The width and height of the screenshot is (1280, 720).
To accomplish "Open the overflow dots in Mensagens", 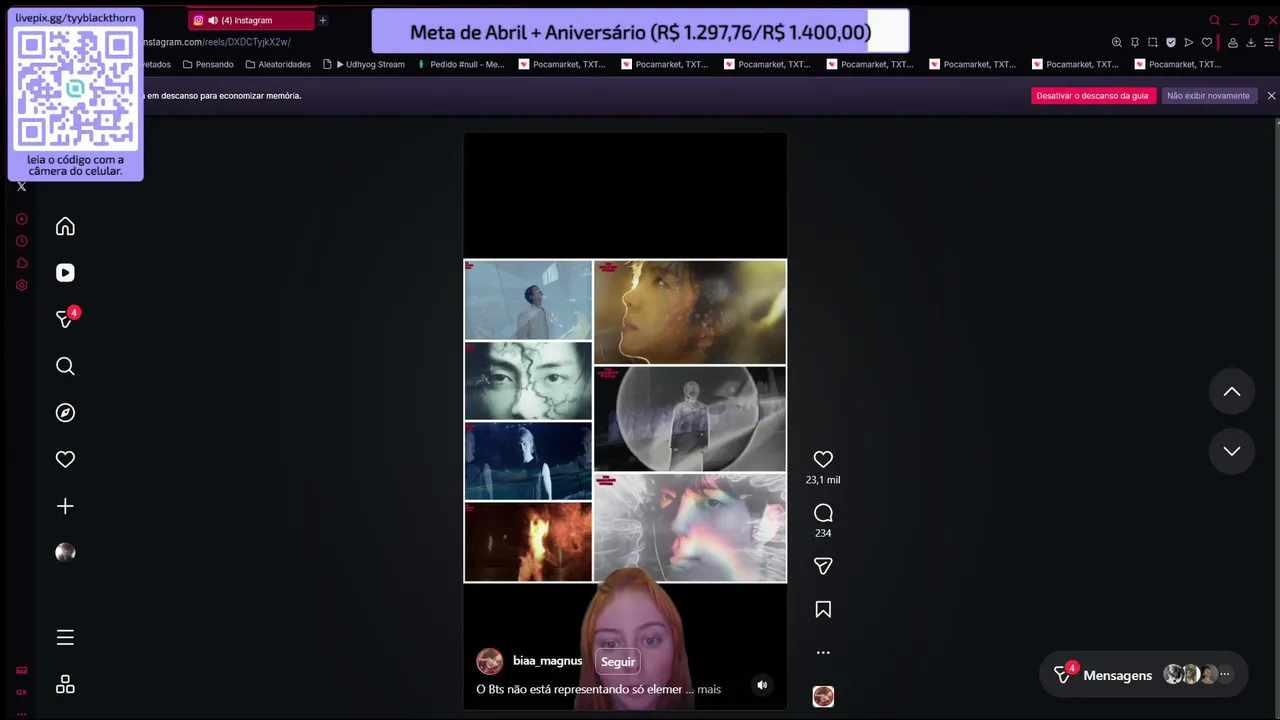I will pyautogui.click(x=1224, y=674).
